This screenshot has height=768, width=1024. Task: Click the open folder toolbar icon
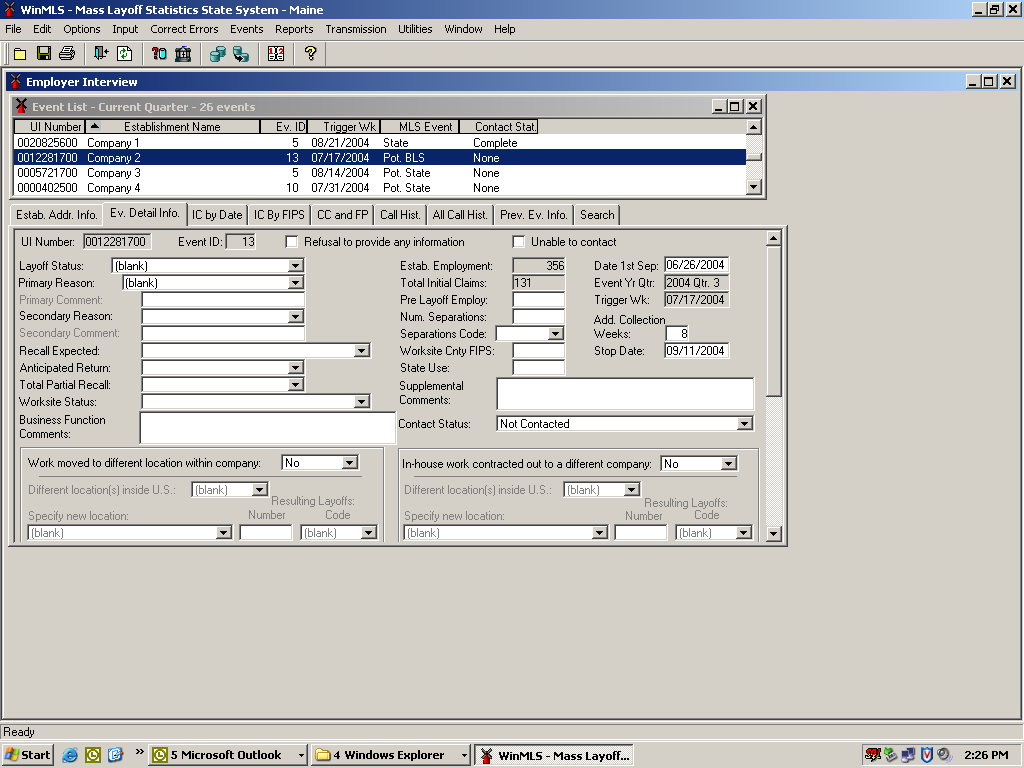[20, 54]
